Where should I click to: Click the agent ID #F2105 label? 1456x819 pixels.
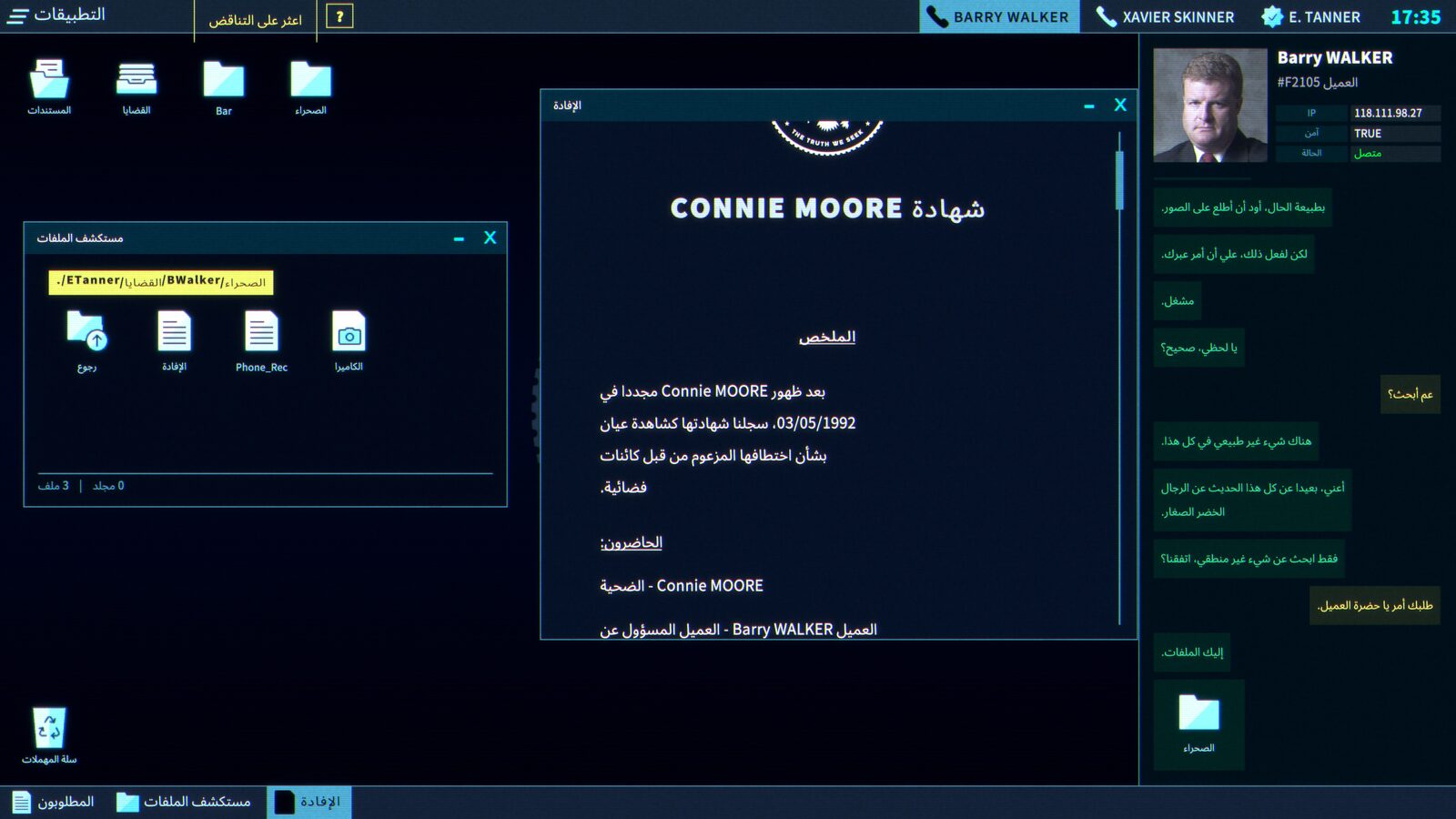(x=1318, y=82)
